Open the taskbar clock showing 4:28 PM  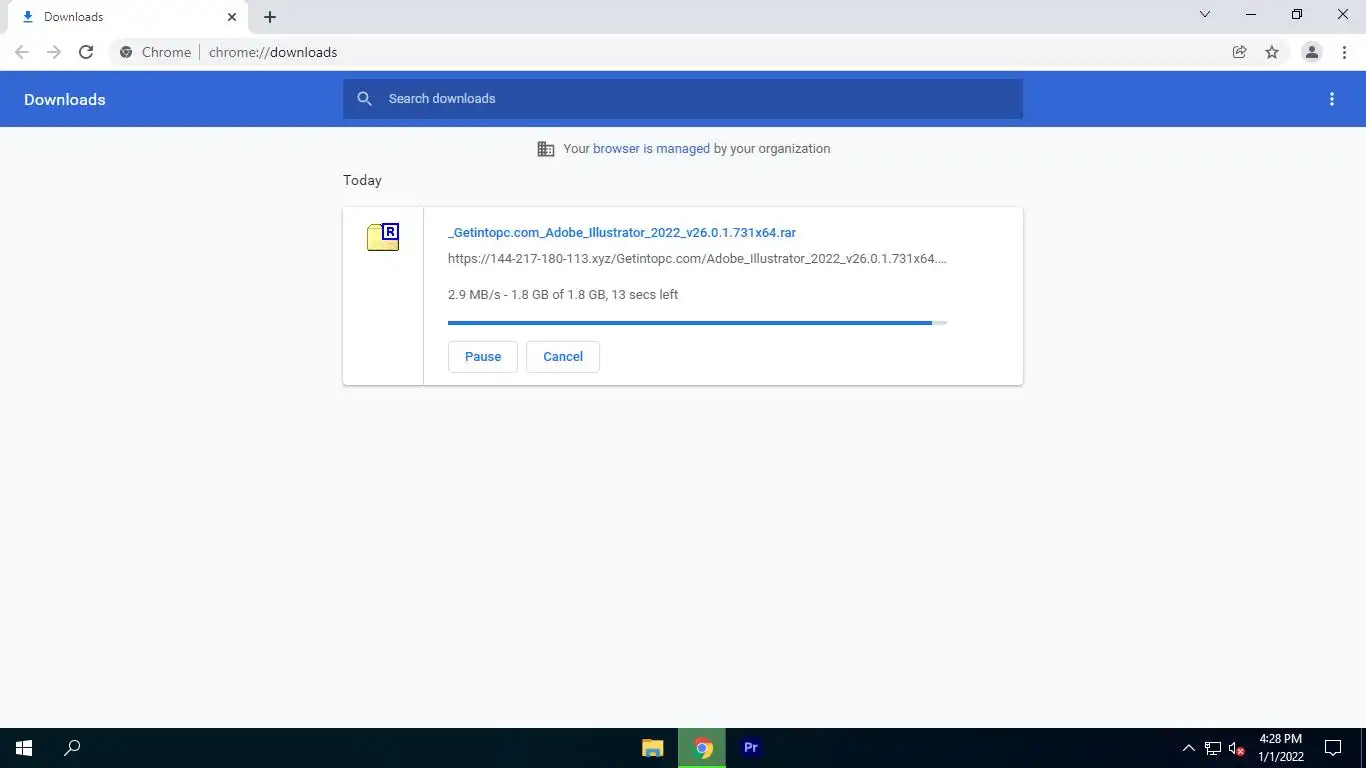[1280, 748]
